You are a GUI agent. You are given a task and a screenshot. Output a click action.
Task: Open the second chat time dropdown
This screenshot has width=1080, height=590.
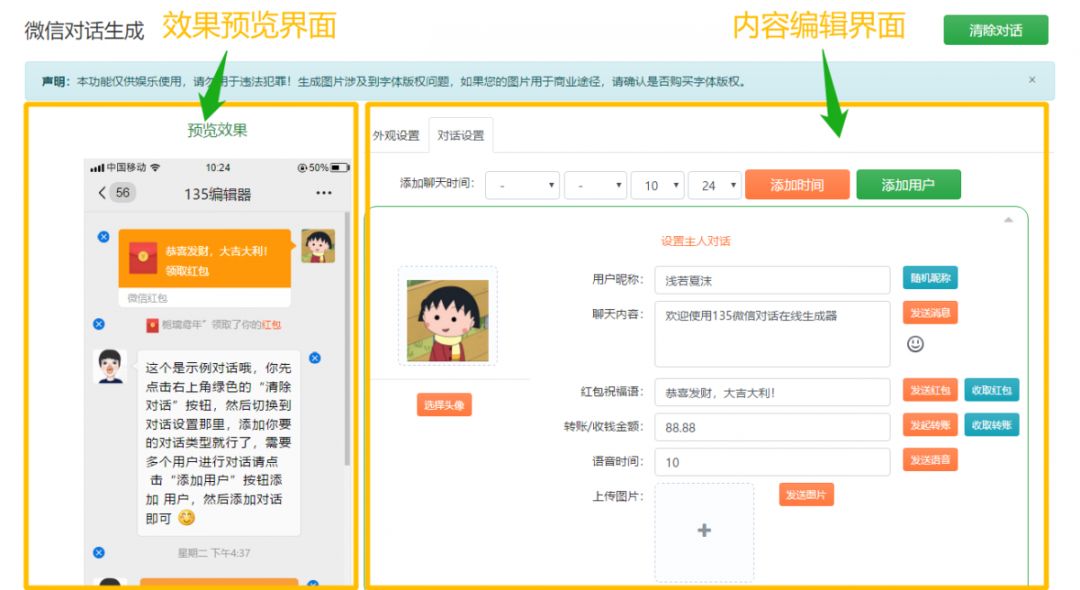(595, 185)
